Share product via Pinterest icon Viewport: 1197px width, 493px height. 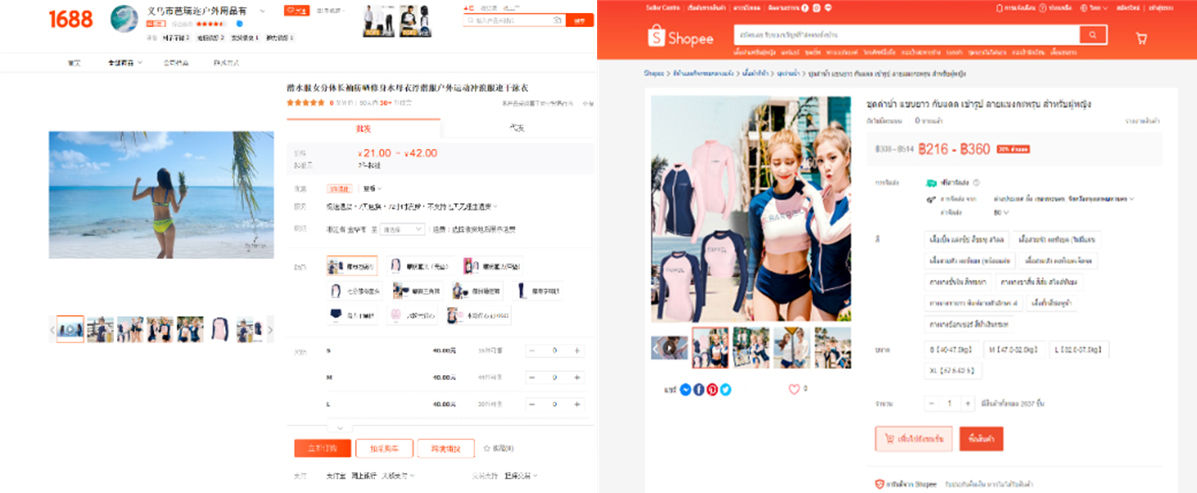point(712,389)
